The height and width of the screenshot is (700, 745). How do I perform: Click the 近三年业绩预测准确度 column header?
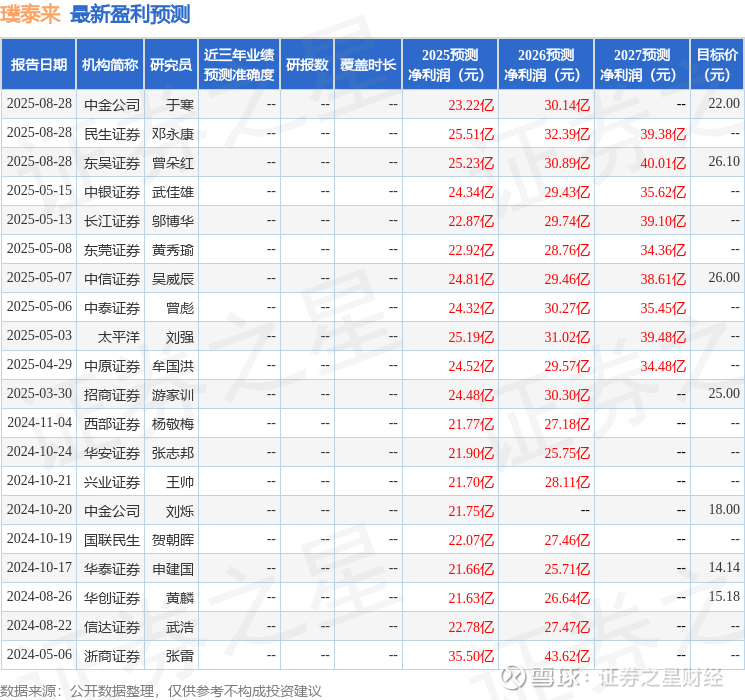[x=239, y=65]
